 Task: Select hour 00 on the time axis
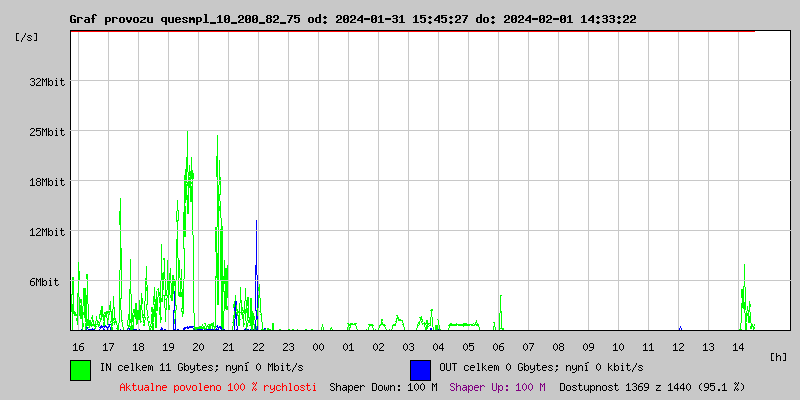(x=318, y=346)
